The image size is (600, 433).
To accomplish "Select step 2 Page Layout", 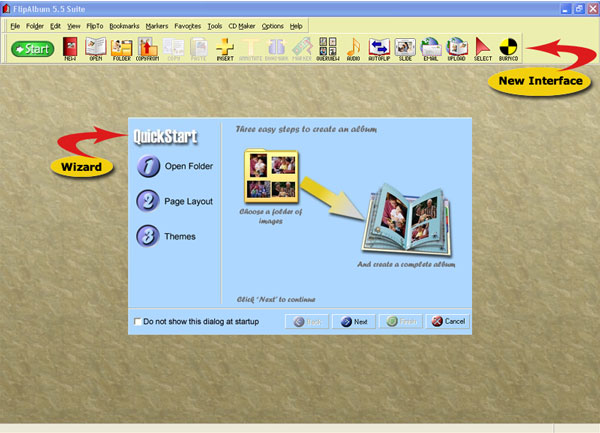I will pyautogui.click(x=174, y=201).
